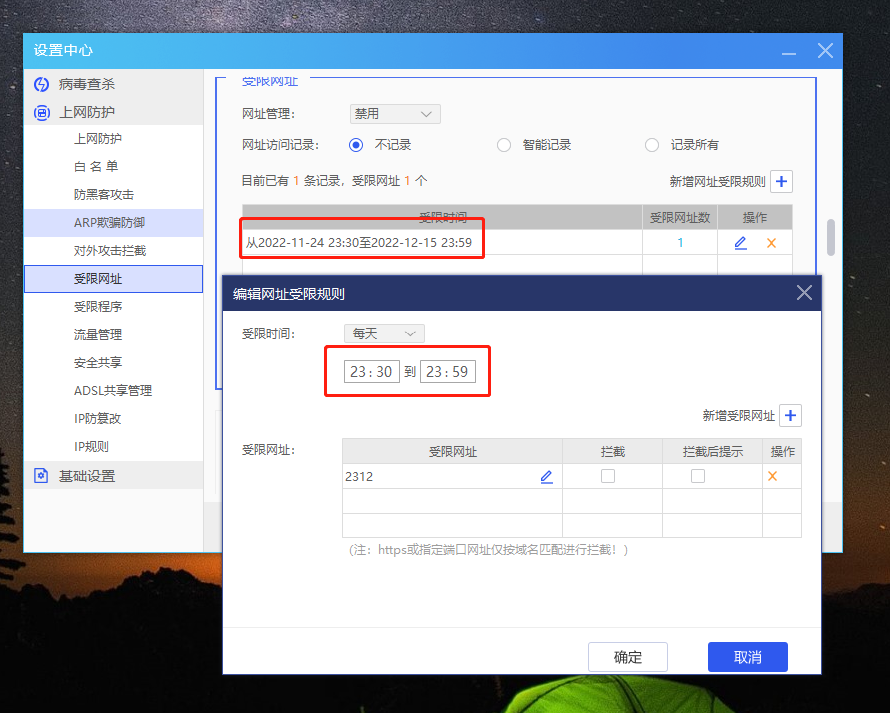Cancel the rule with 取消 button
Image resolution: width=890 pixels, height=713 pixels.
tap(748, 657)
